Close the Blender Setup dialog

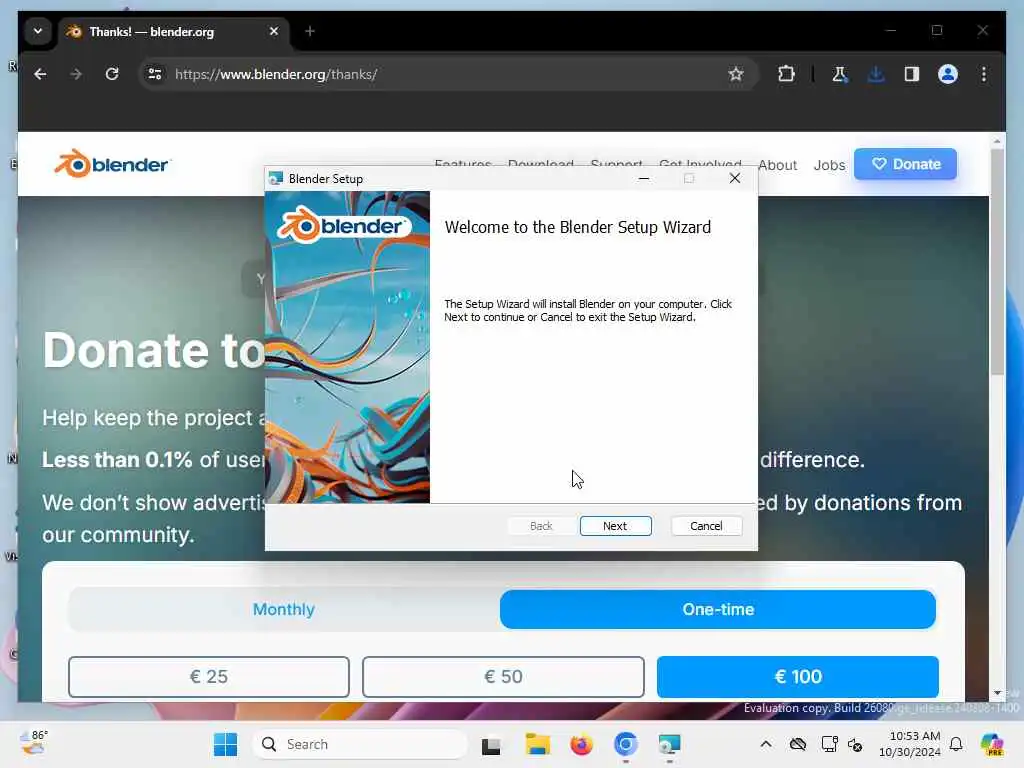point(735,178)
